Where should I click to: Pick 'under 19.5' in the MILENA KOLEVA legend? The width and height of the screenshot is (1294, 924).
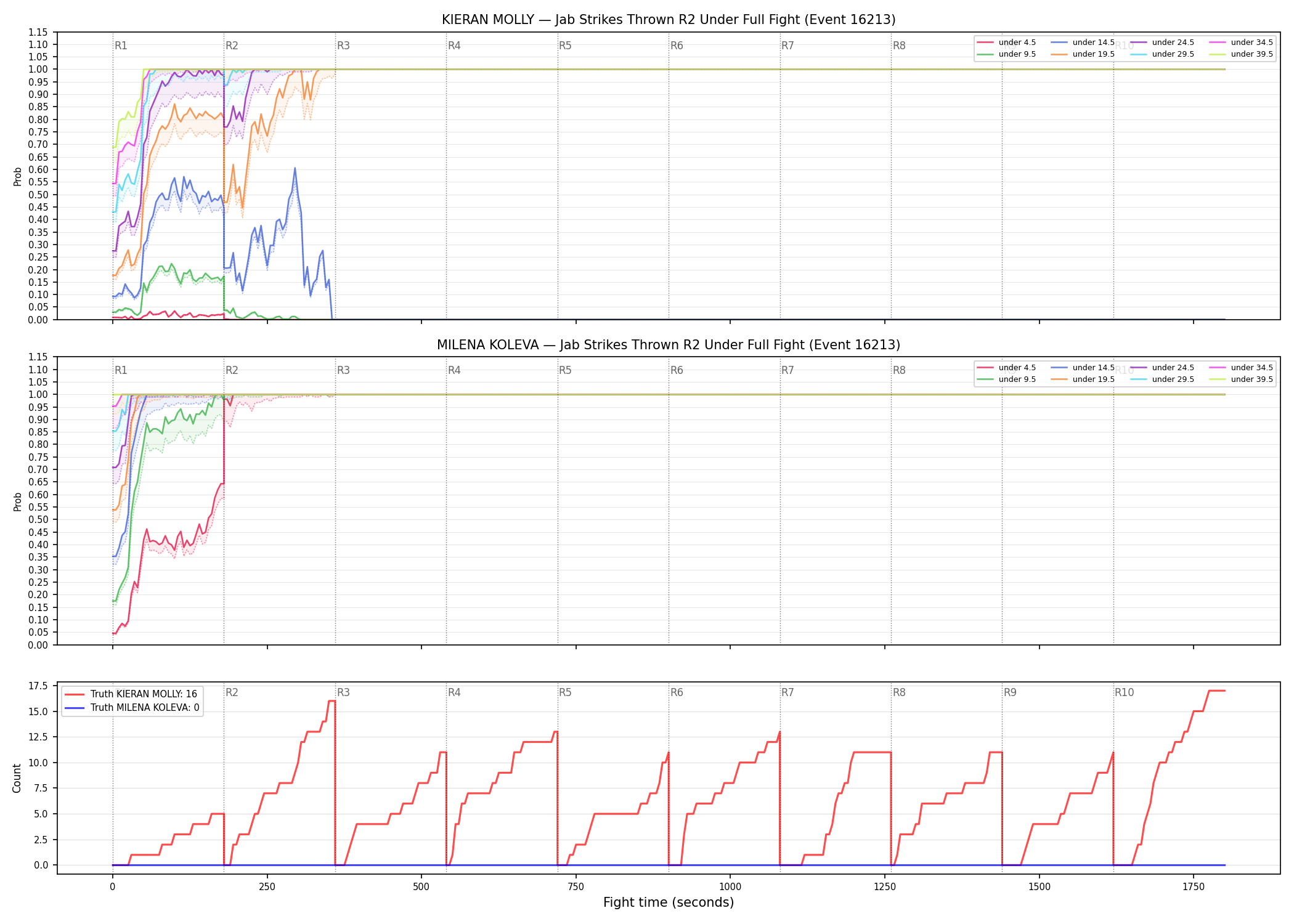pos(1083,379)
